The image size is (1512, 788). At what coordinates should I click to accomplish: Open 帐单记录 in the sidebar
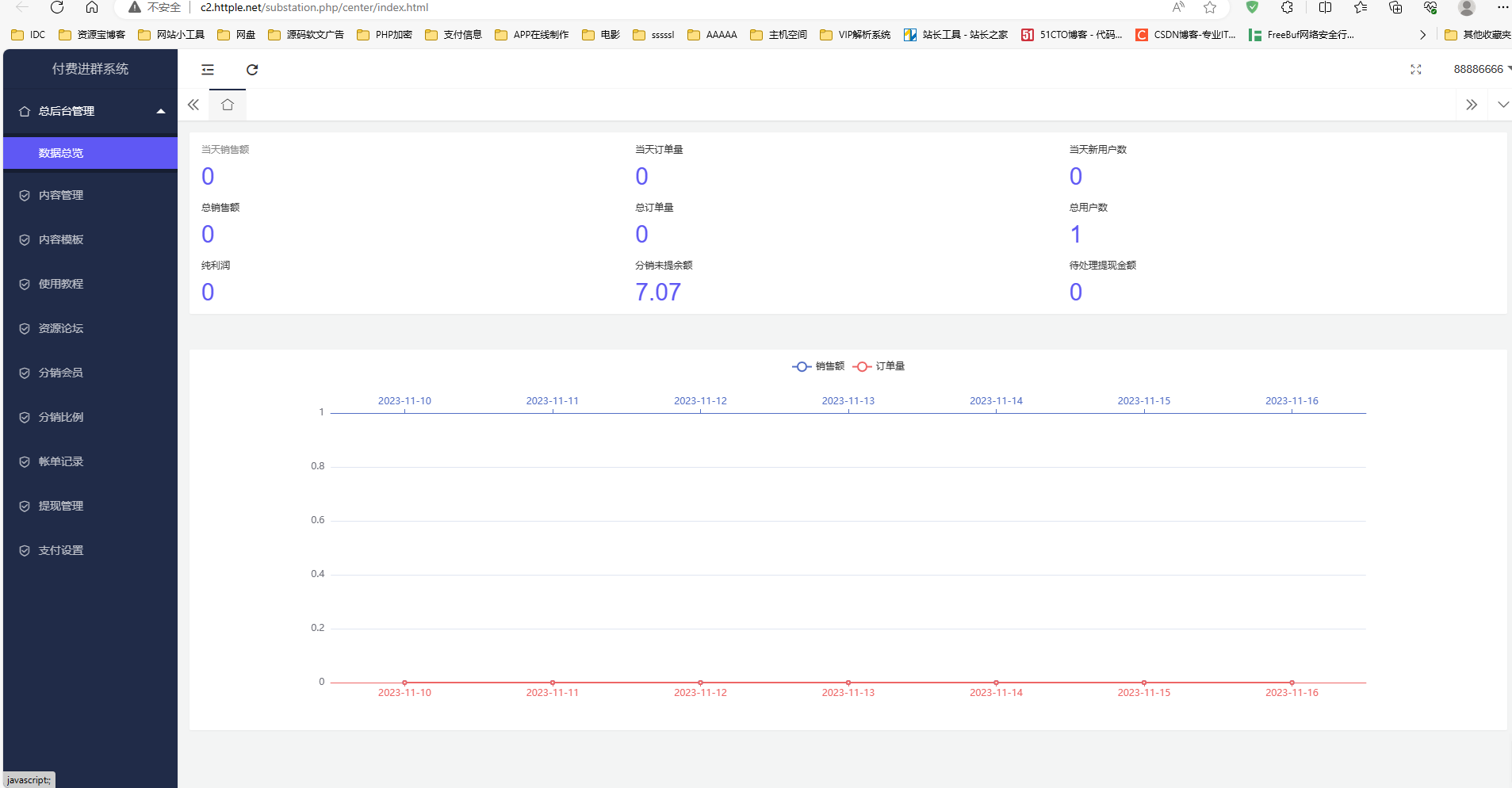[x=90, y=461]
